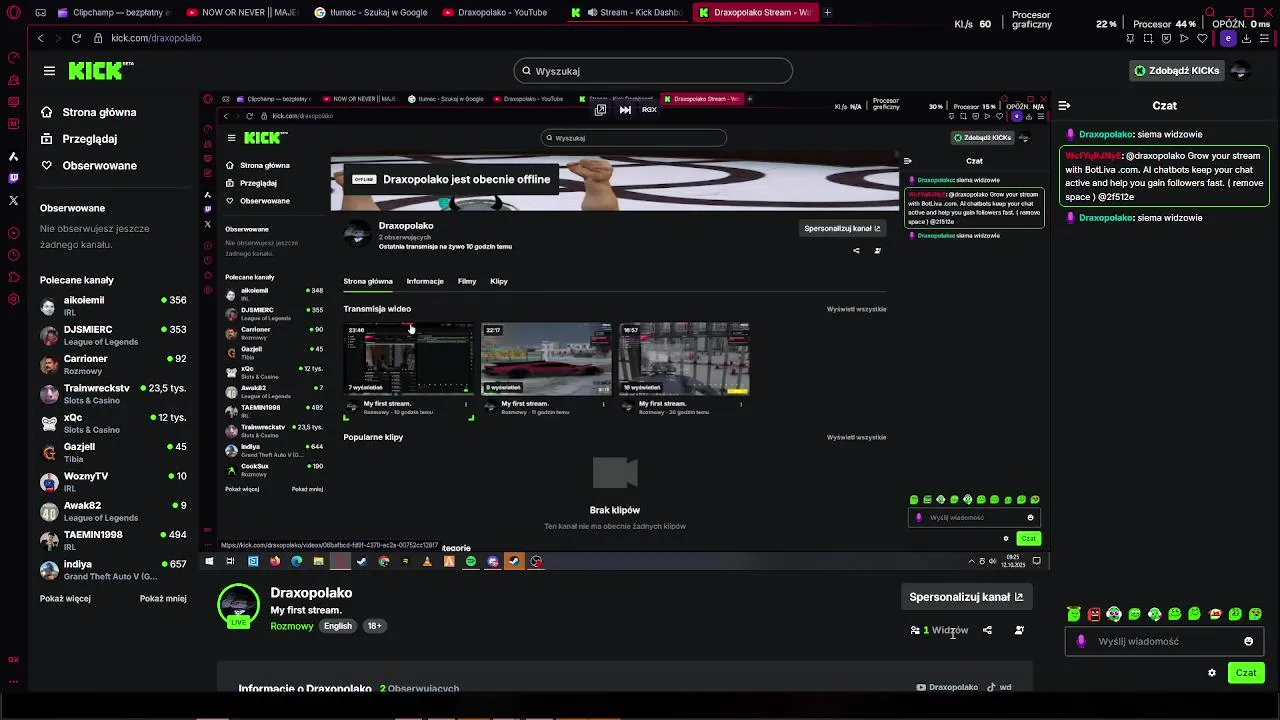Click Spersonalizuj kanał button
Screen dimensions: 1280x720
[x=966, y=597]
